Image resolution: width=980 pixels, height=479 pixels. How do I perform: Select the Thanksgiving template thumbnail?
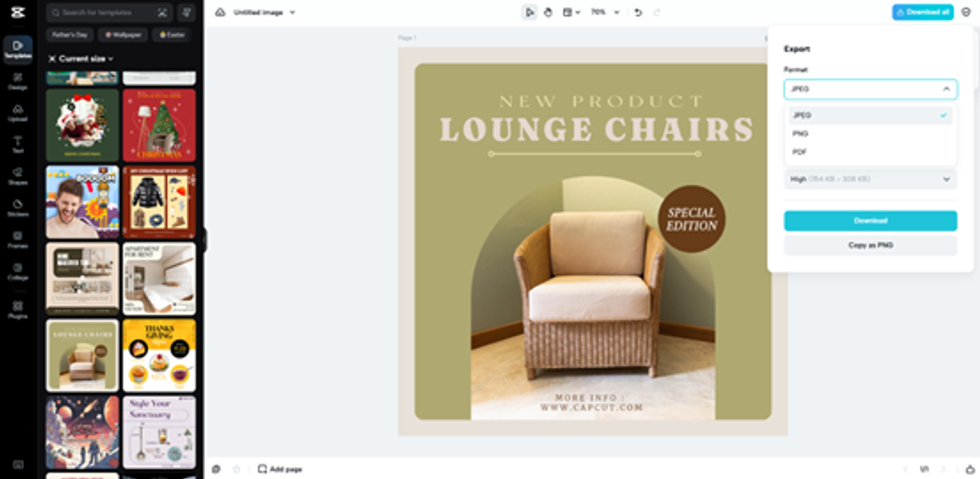click(x=159, y=355)
